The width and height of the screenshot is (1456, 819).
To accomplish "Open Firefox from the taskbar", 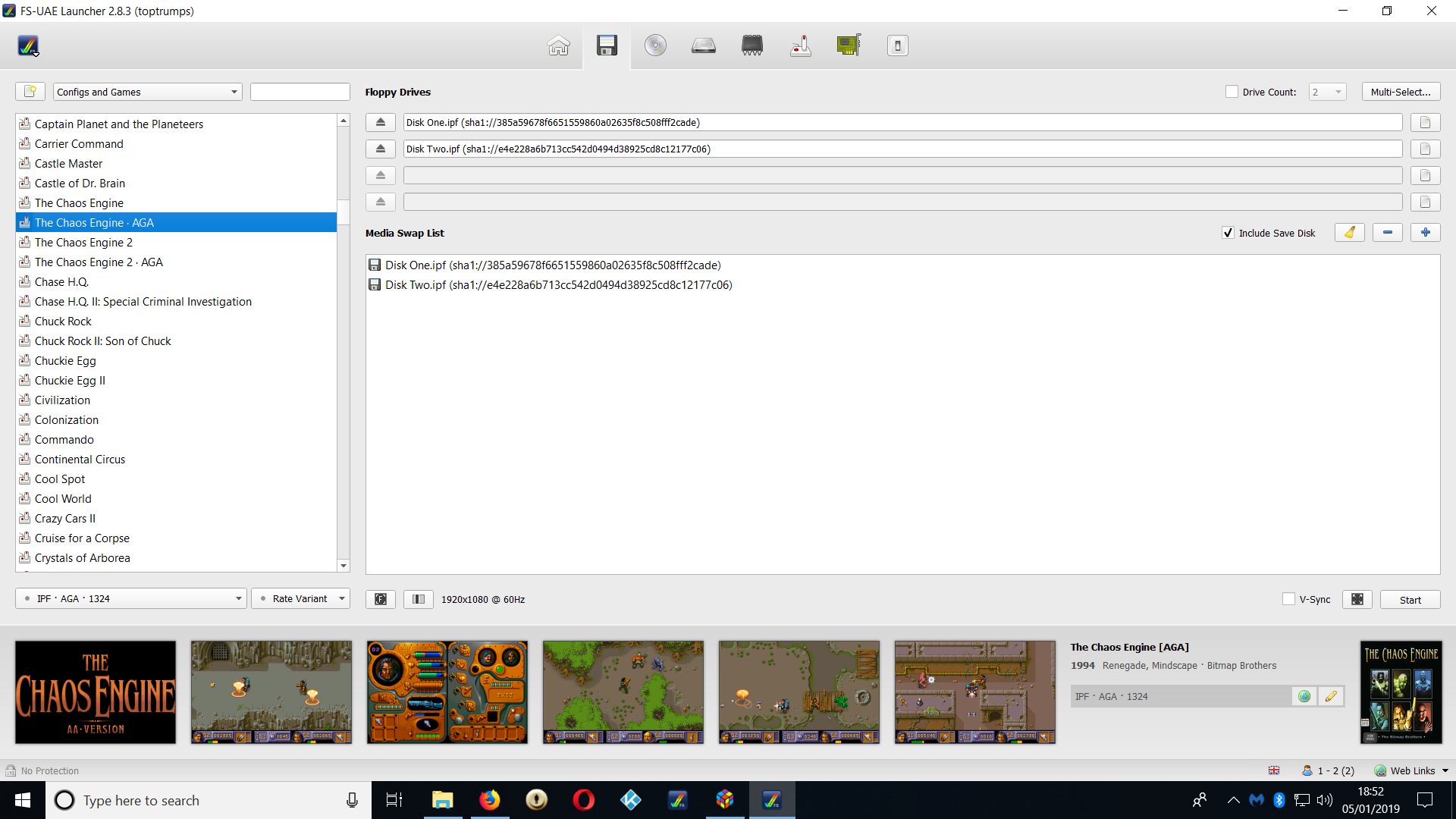I will [x=490, y=800].
